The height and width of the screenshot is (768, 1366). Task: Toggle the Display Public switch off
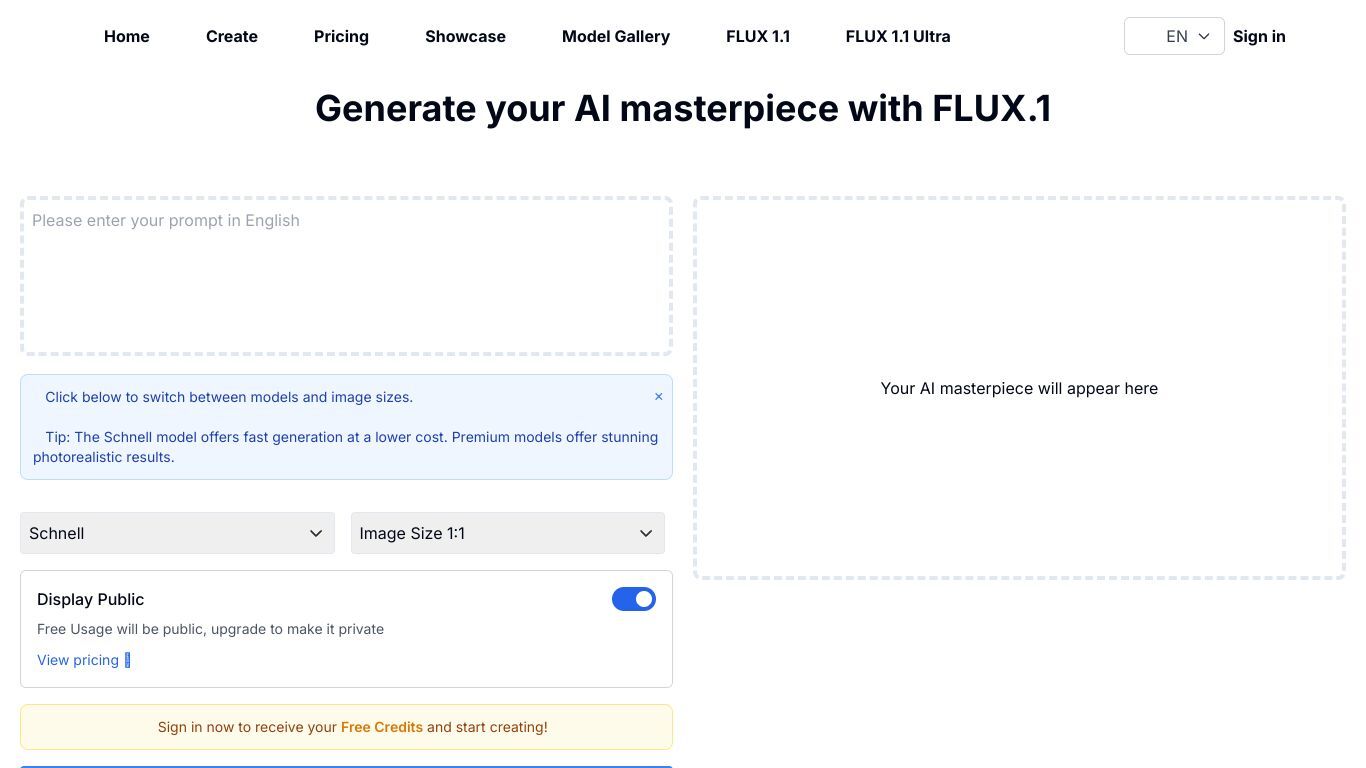tap(634, 599)
